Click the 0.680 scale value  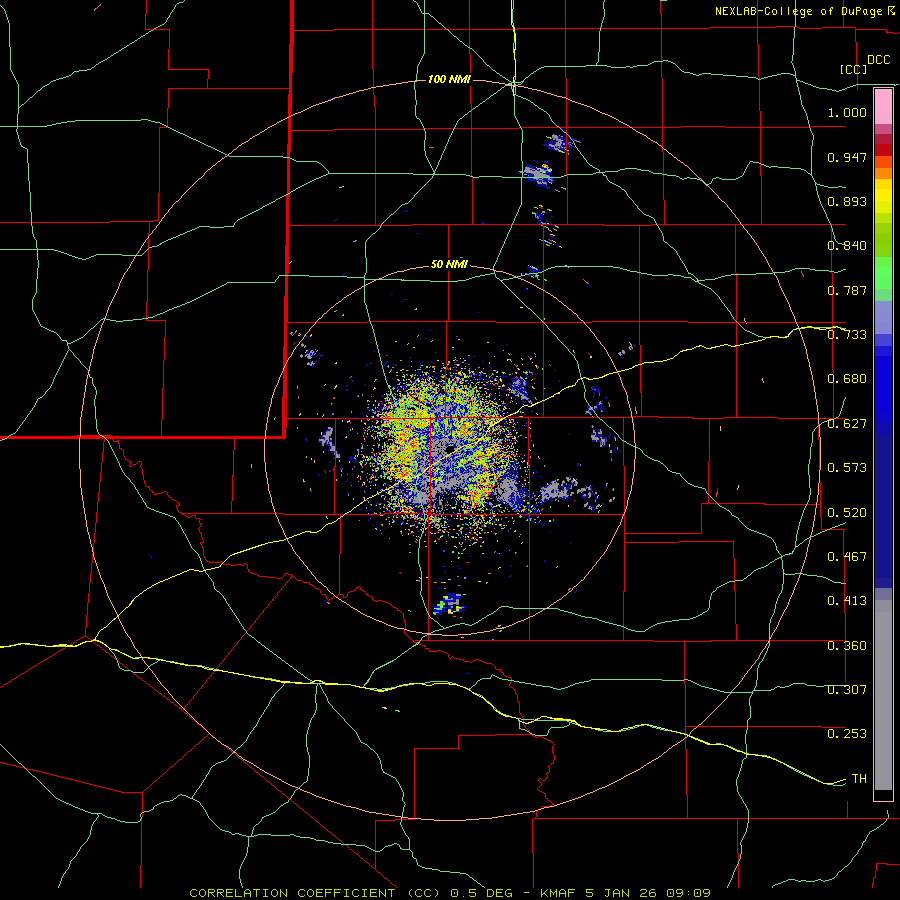(847, 379)
